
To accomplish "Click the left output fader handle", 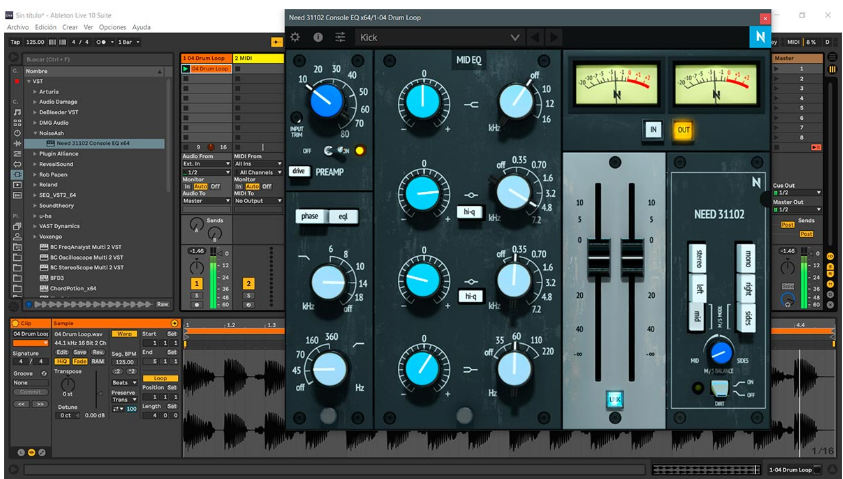I will click(x=598, y=258).
